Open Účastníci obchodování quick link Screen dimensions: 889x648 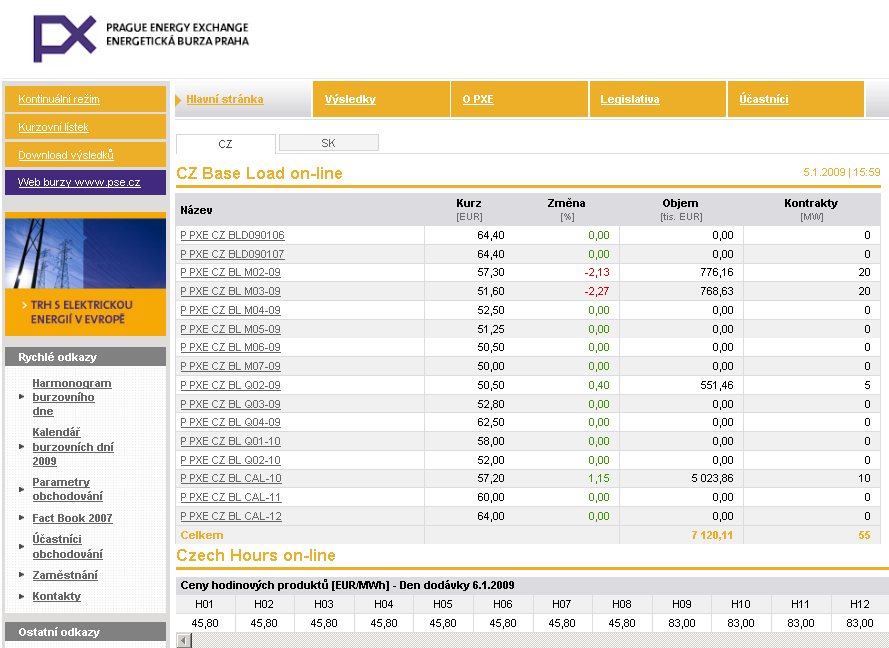pyautogui.click(x=67, y=547)
